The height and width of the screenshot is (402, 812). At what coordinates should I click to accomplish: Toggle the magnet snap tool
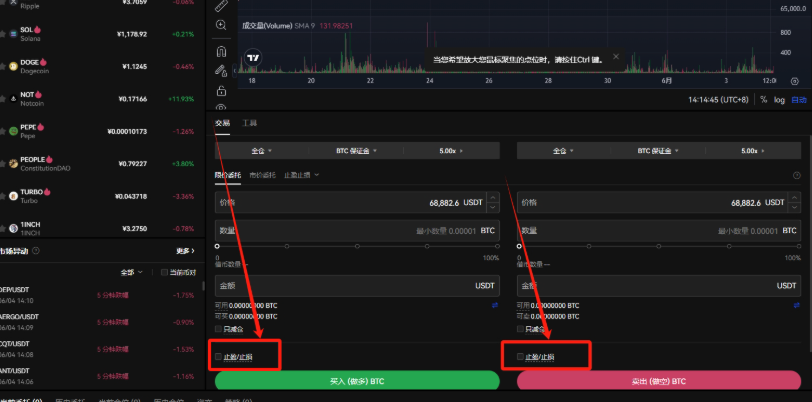click(x=221, y=50)
